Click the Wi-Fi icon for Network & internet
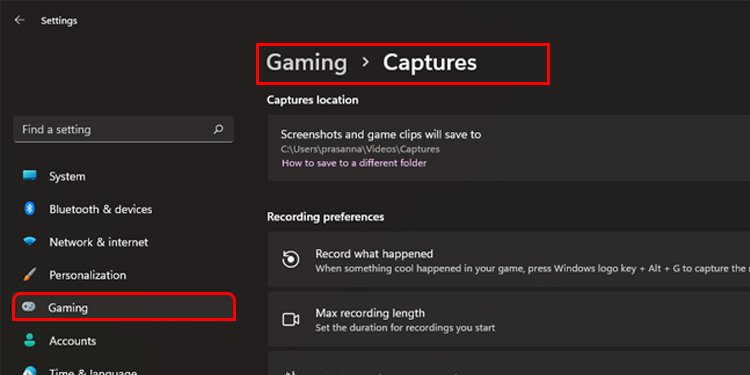The width and height of the screenshot is (750, 375). pos(30,241)
